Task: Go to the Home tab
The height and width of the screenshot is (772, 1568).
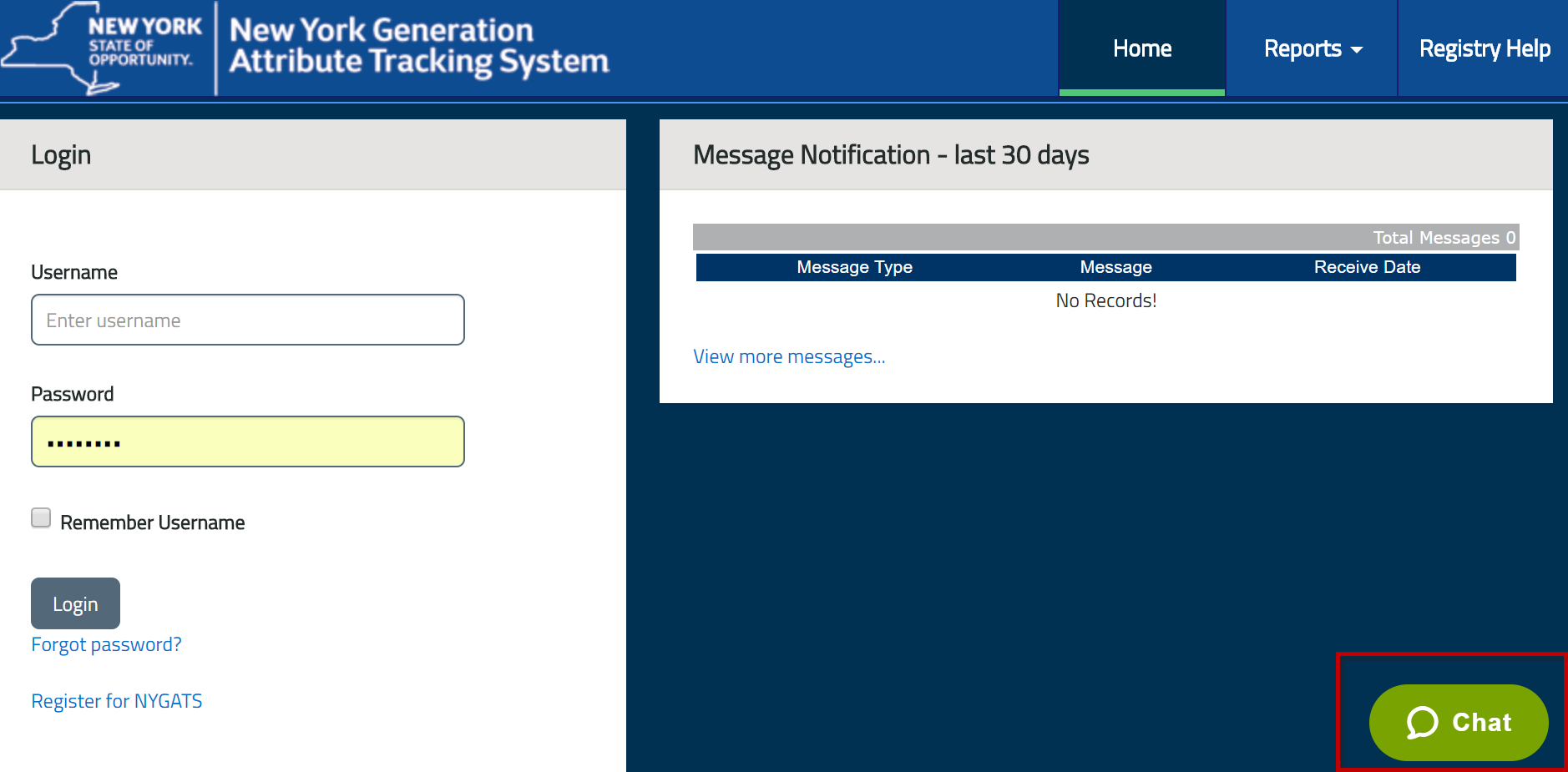Action: 1141,48
